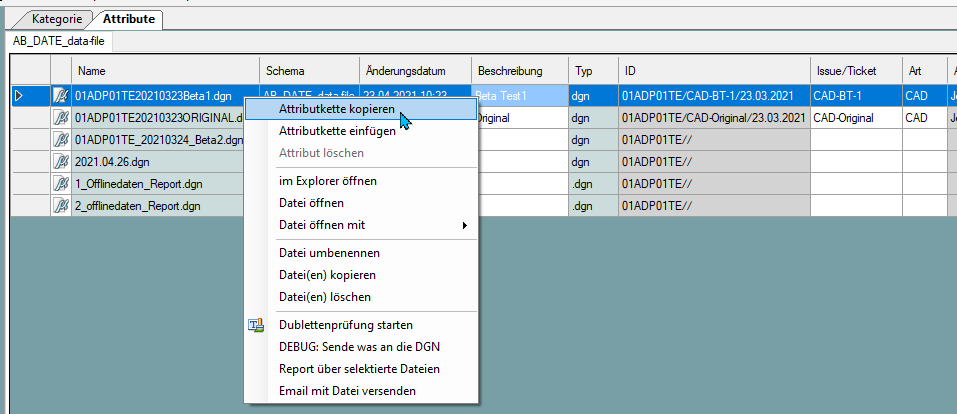
Task: Click file icon next to 2_offlinedaten_Report.dgn
Action: 61,206
